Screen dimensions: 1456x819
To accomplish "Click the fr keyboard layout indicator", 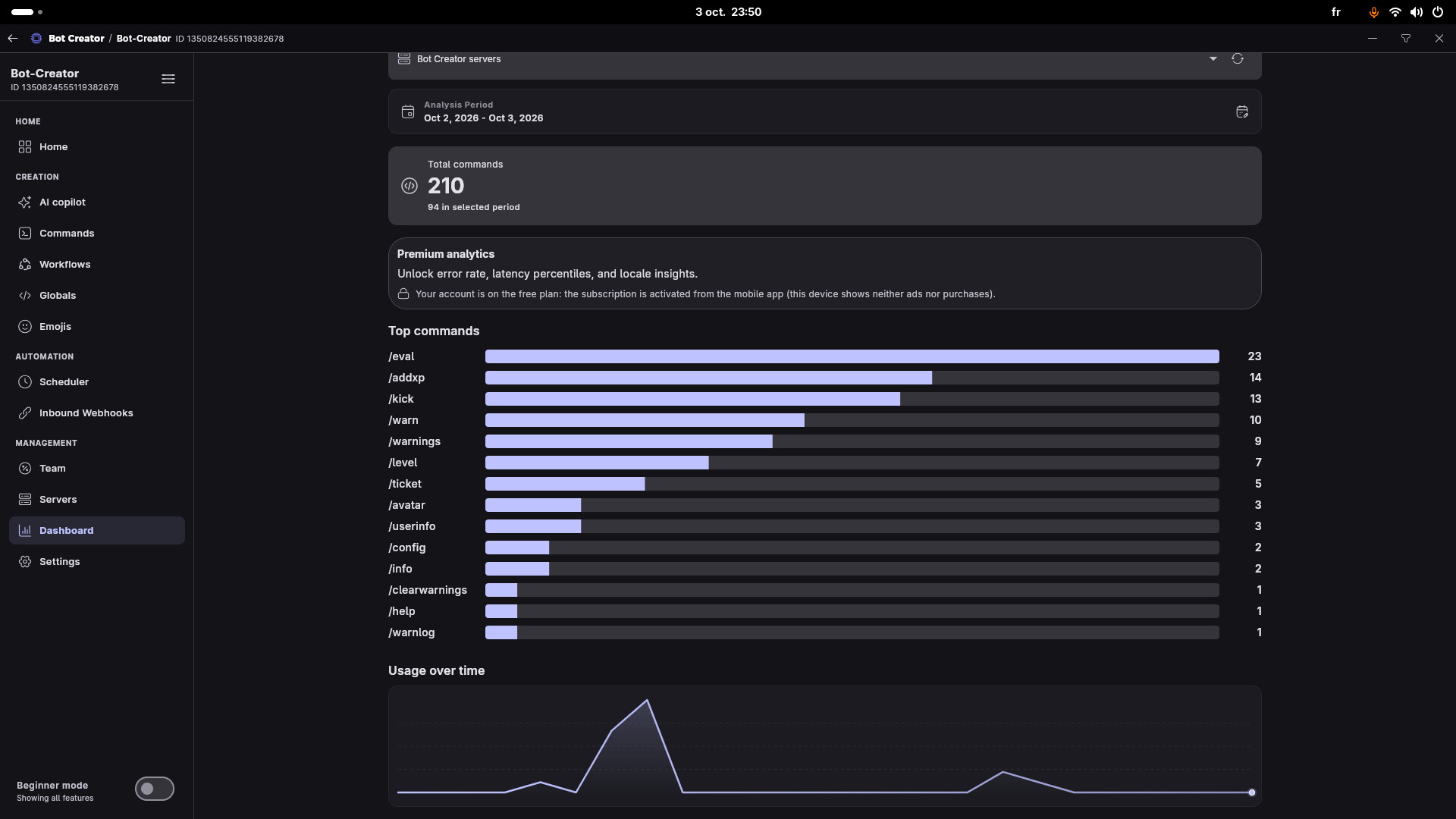I will point(1336,12).
